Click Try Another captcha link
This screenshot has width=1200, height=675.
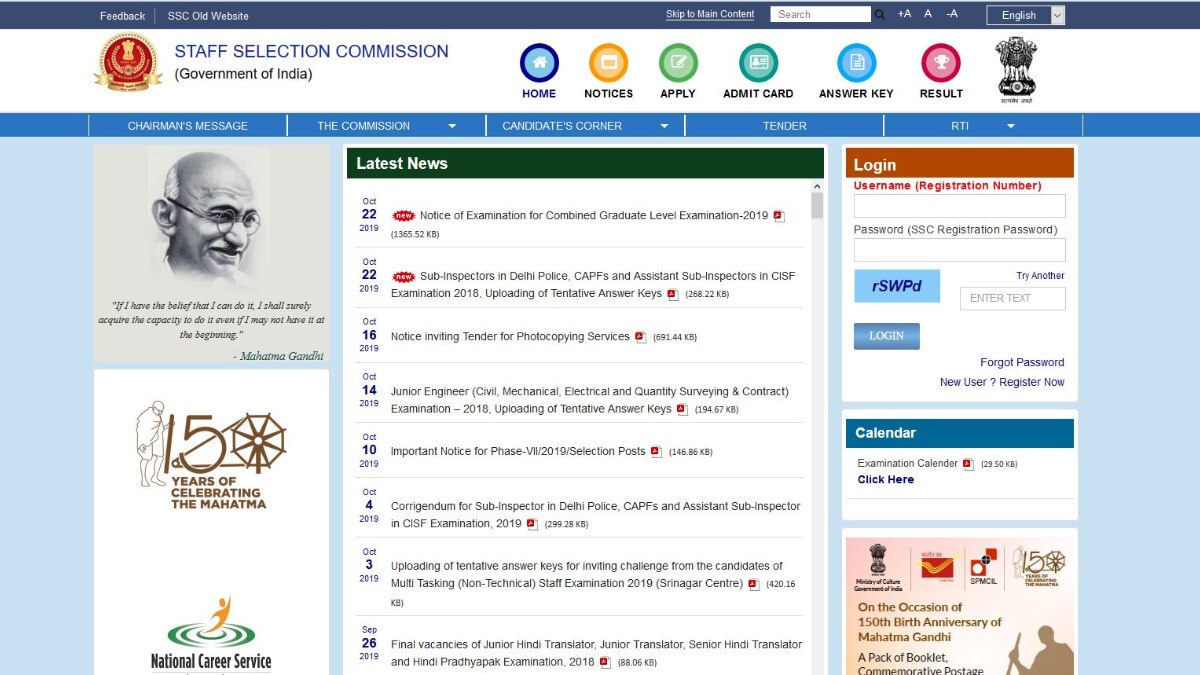[1040, 276]
